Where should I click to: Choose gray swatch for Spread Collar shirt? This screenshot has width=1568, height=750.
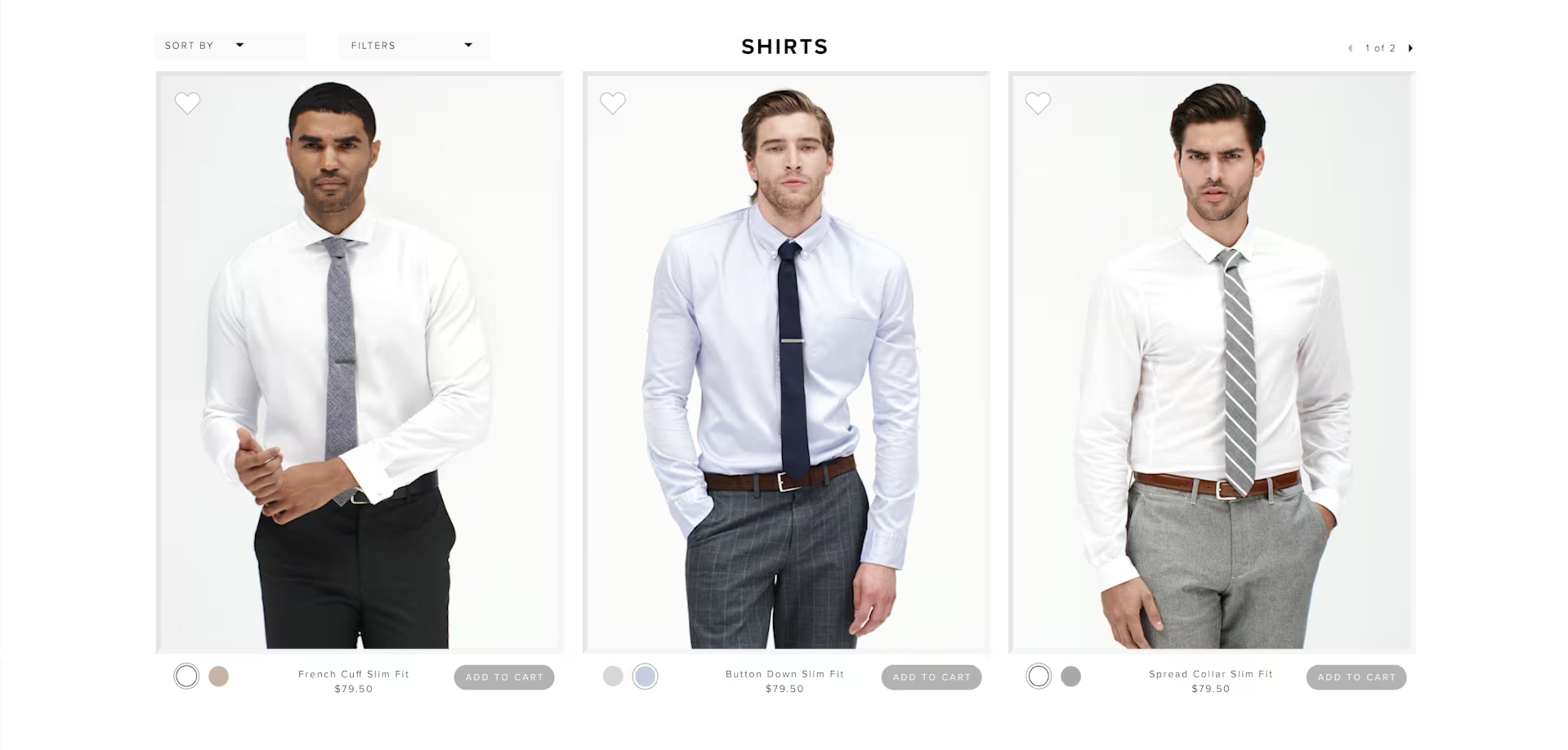tap(1071, 677)
